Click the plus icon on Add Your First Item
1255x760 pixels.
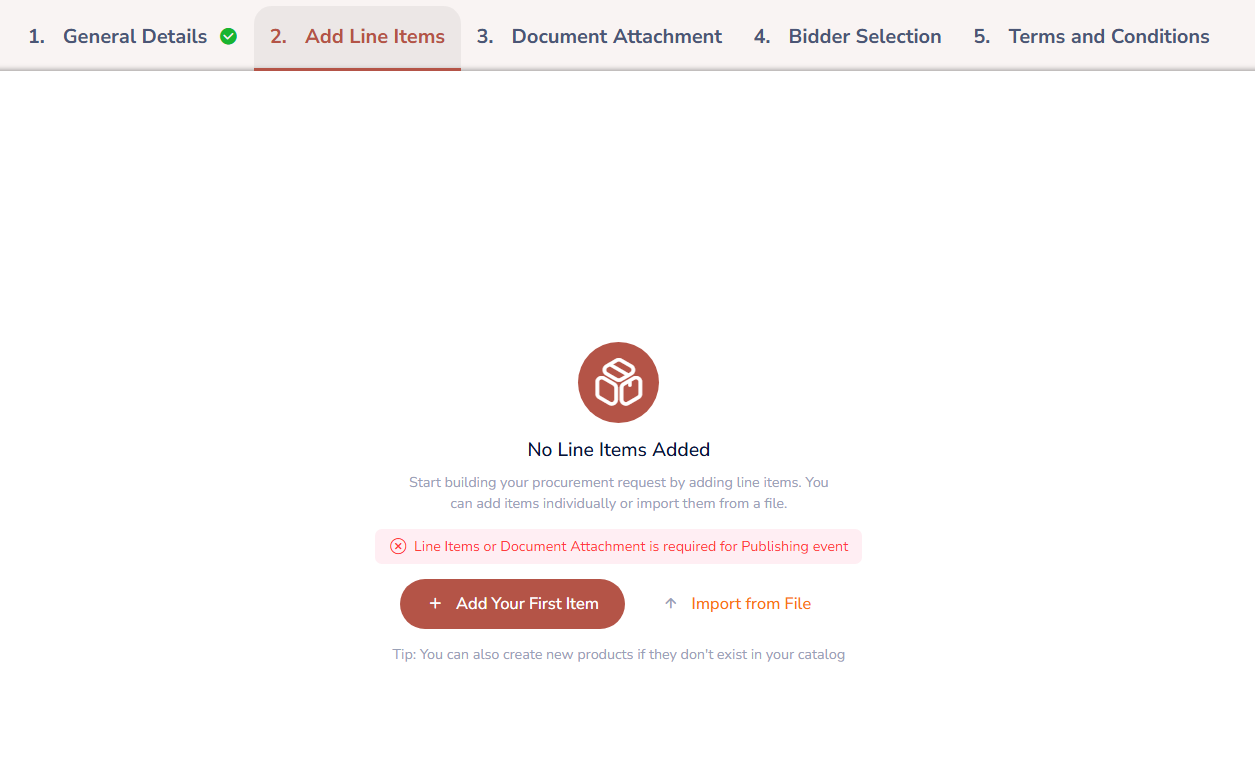(x=435, y=604)
